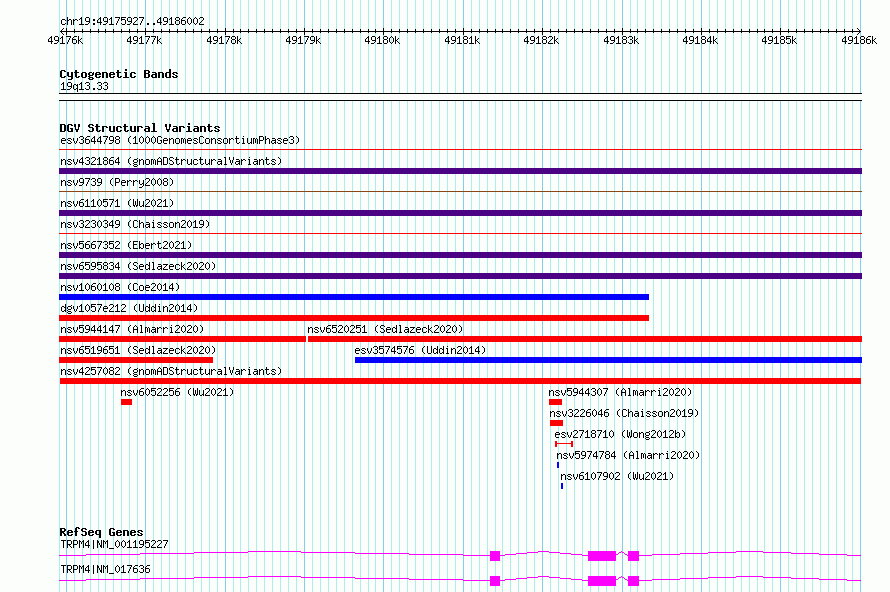Screen dimensions: 890x592
Task: Select the nsv6519651 (Sedlazeck2020) red bar
Action: (136, 360)
